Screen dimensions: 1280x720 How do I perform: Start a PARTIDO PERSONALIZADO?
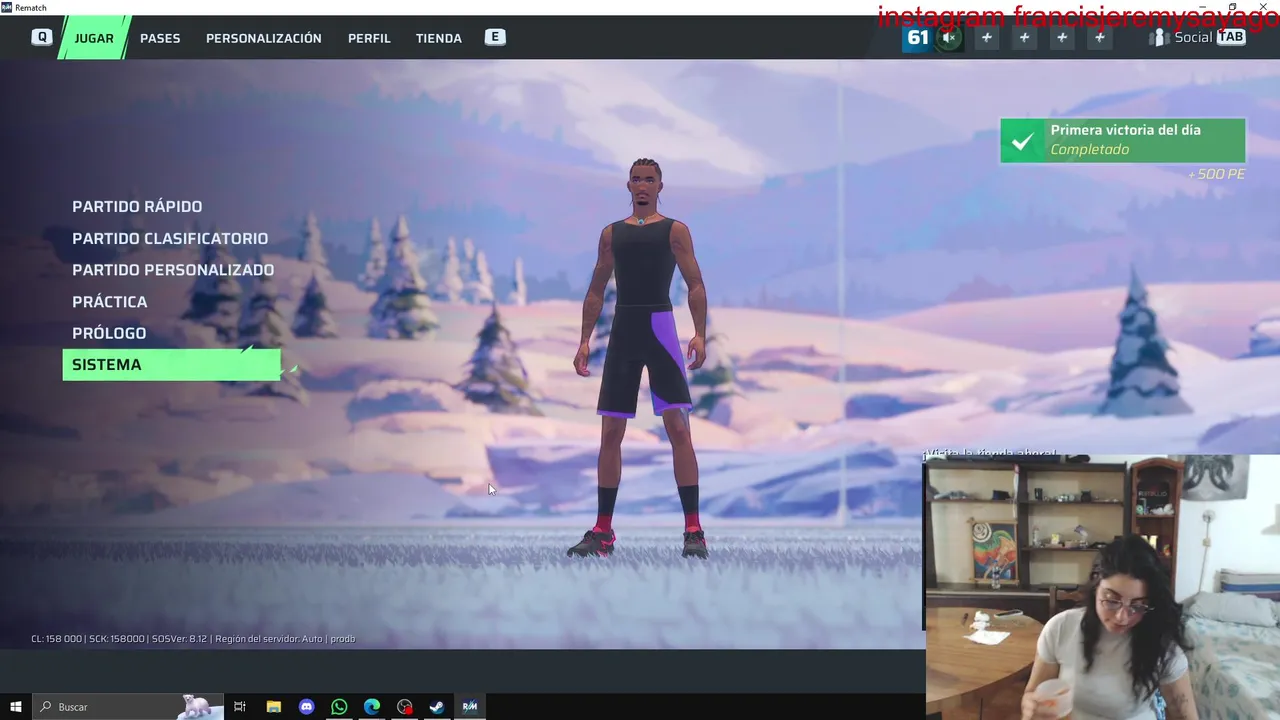click(173, 270)
